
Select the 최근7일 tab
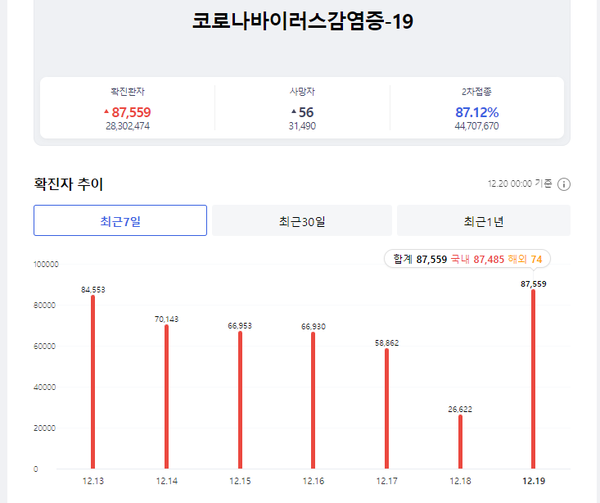[120, 221]
